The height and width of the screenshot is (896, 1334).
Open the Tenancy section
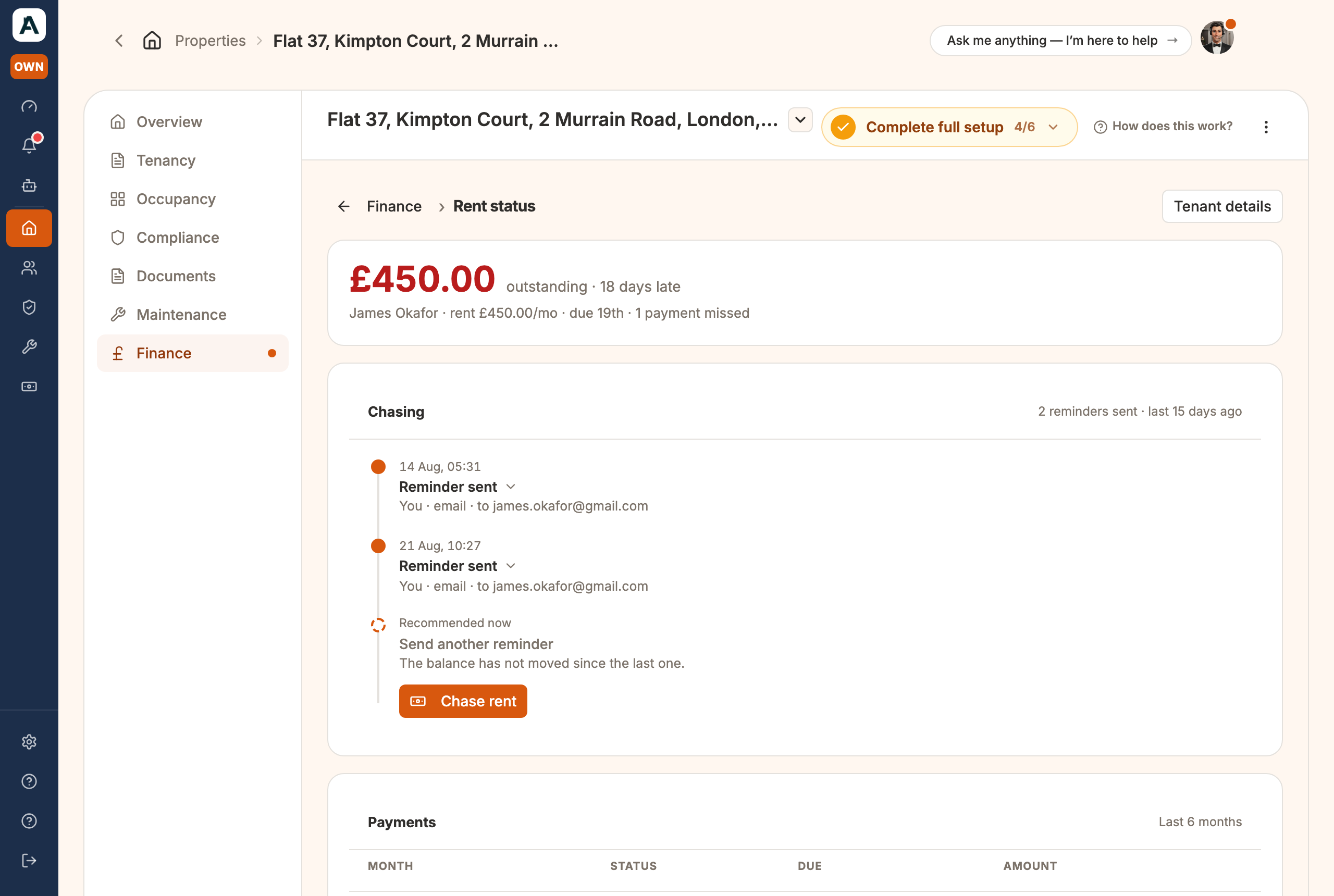[193, 160]
